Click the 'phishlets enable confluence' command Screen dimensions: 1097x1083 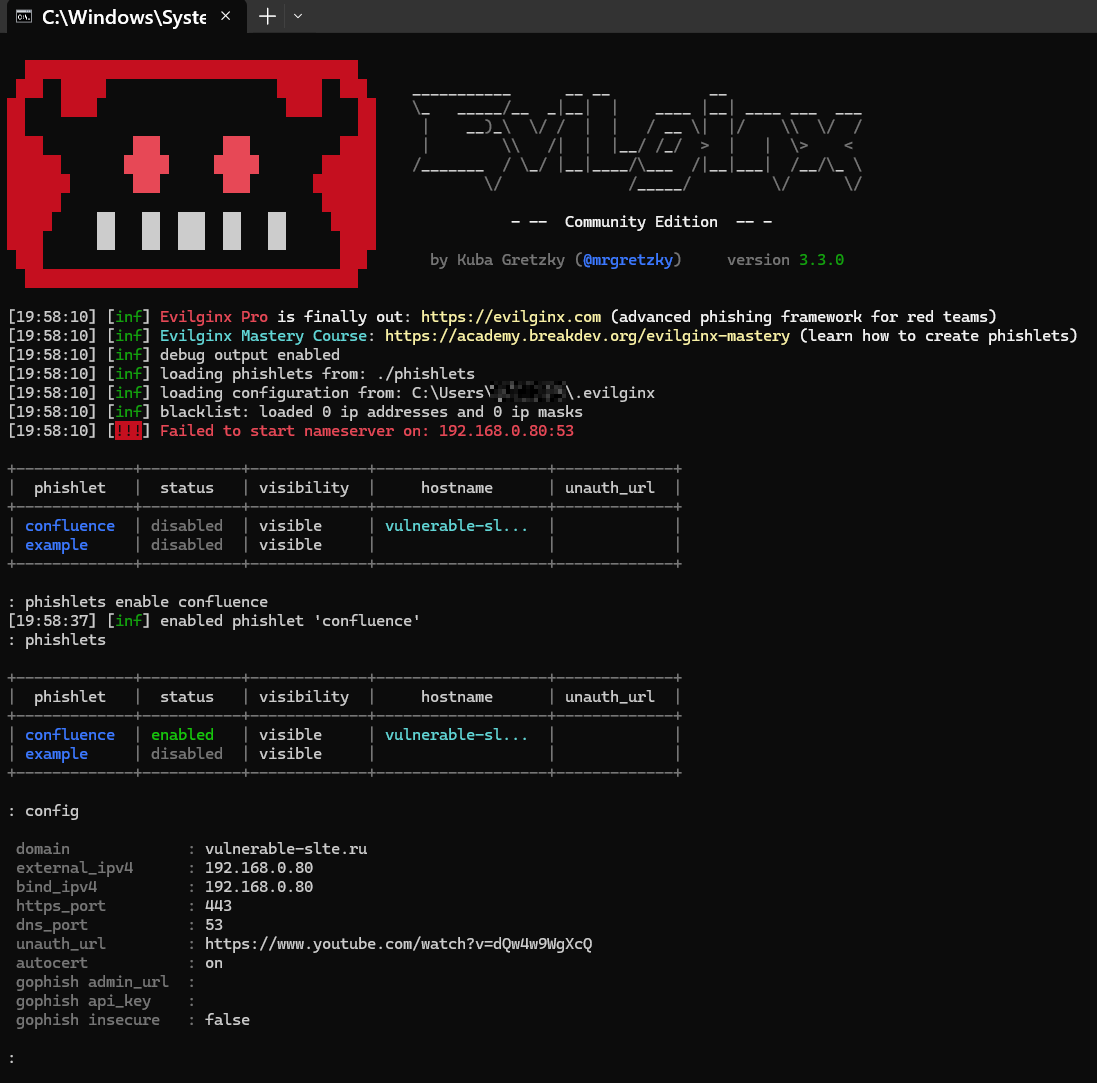[x=146, y=602]
